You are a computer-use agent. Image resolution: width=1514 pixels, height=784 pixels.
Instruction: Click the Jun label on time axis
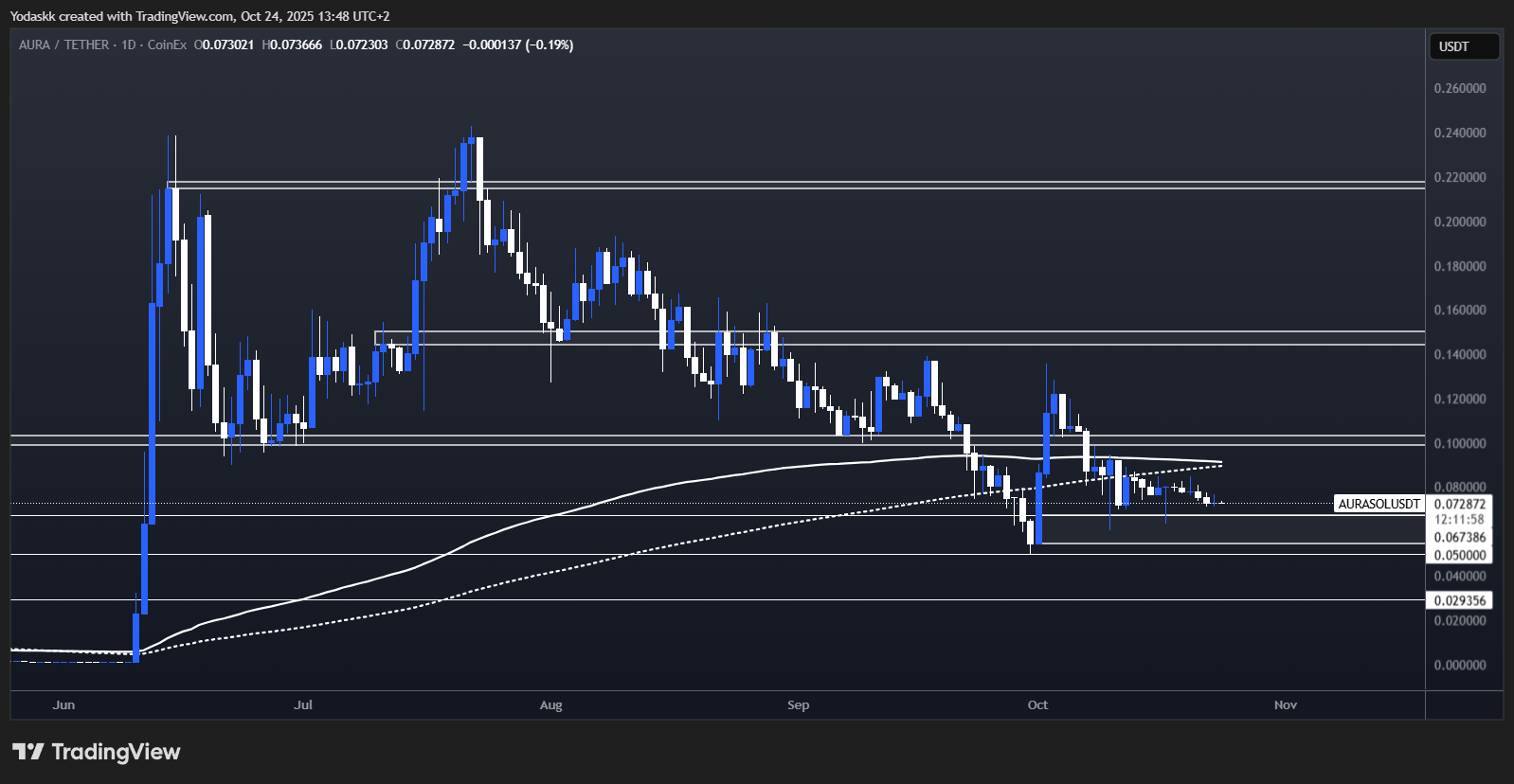coord(63,704)
